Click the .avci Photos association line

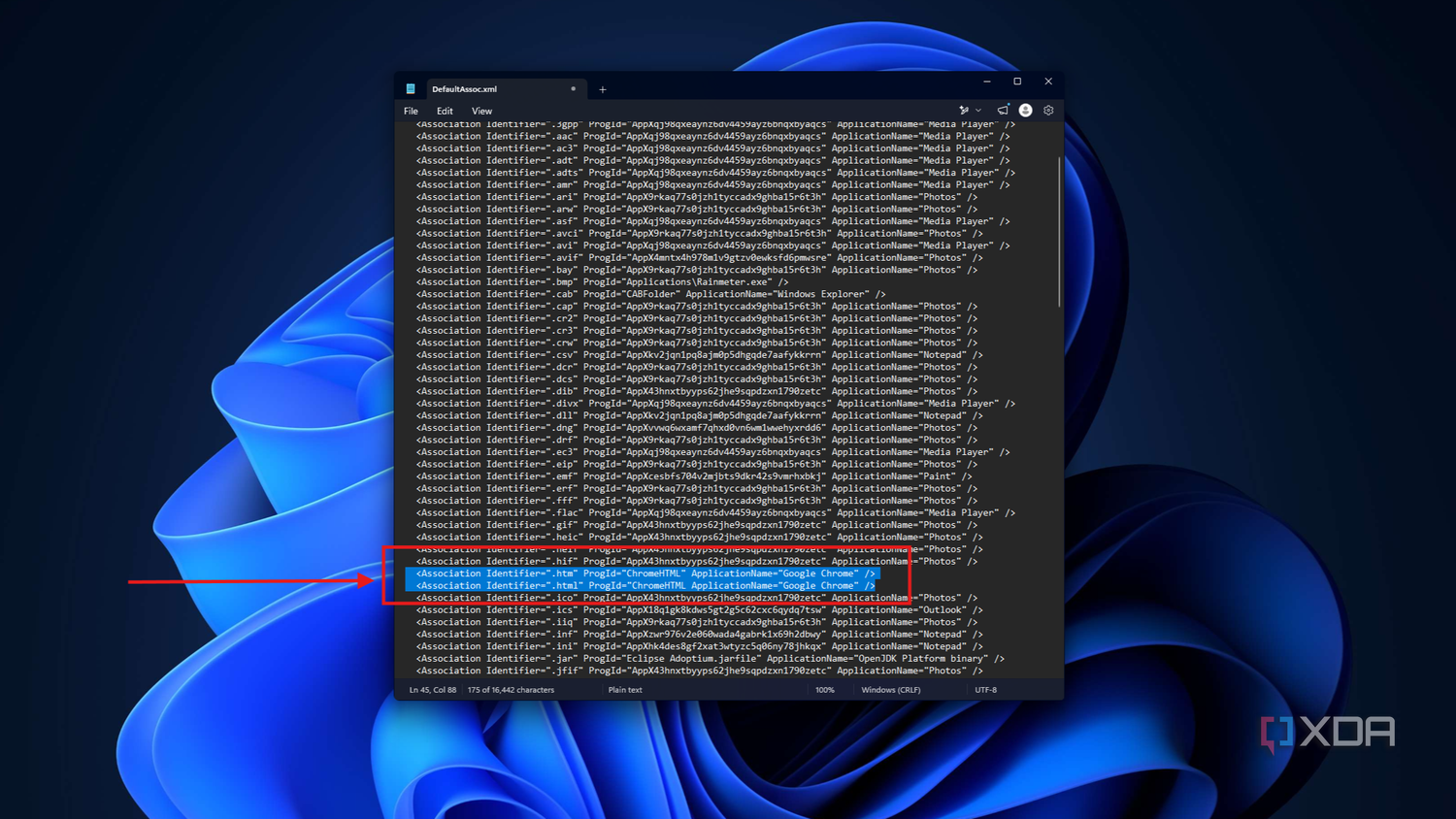[700, 234]
